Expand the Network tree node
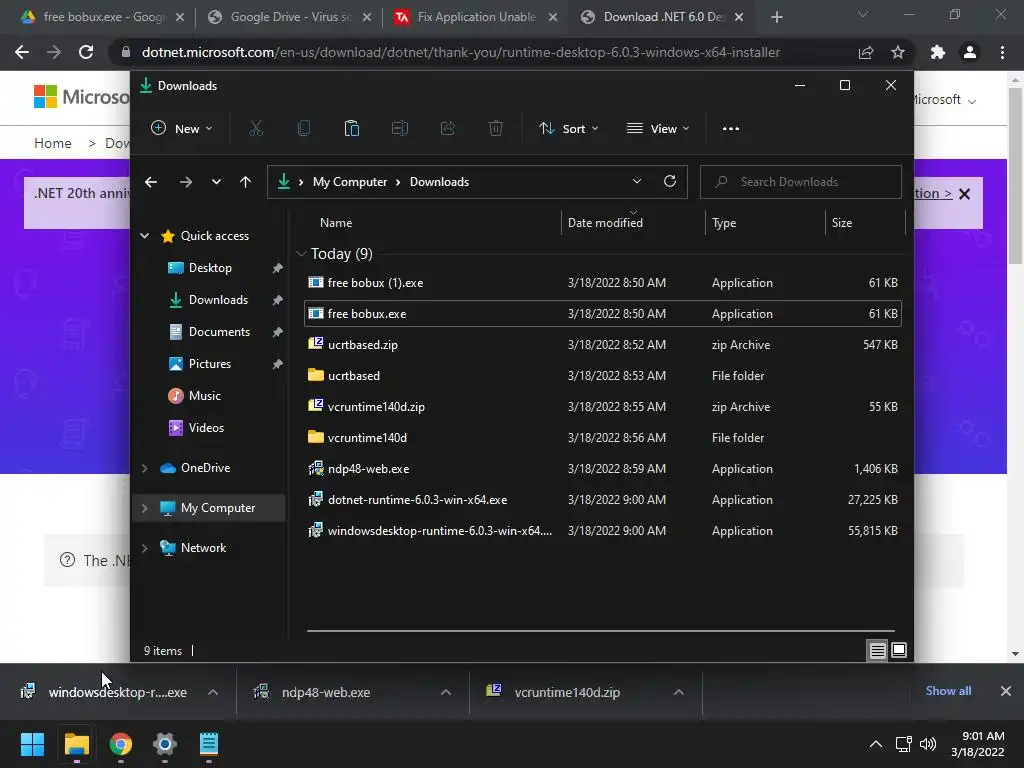This screenshot has width=1024, height=768. tap(145, 548)
